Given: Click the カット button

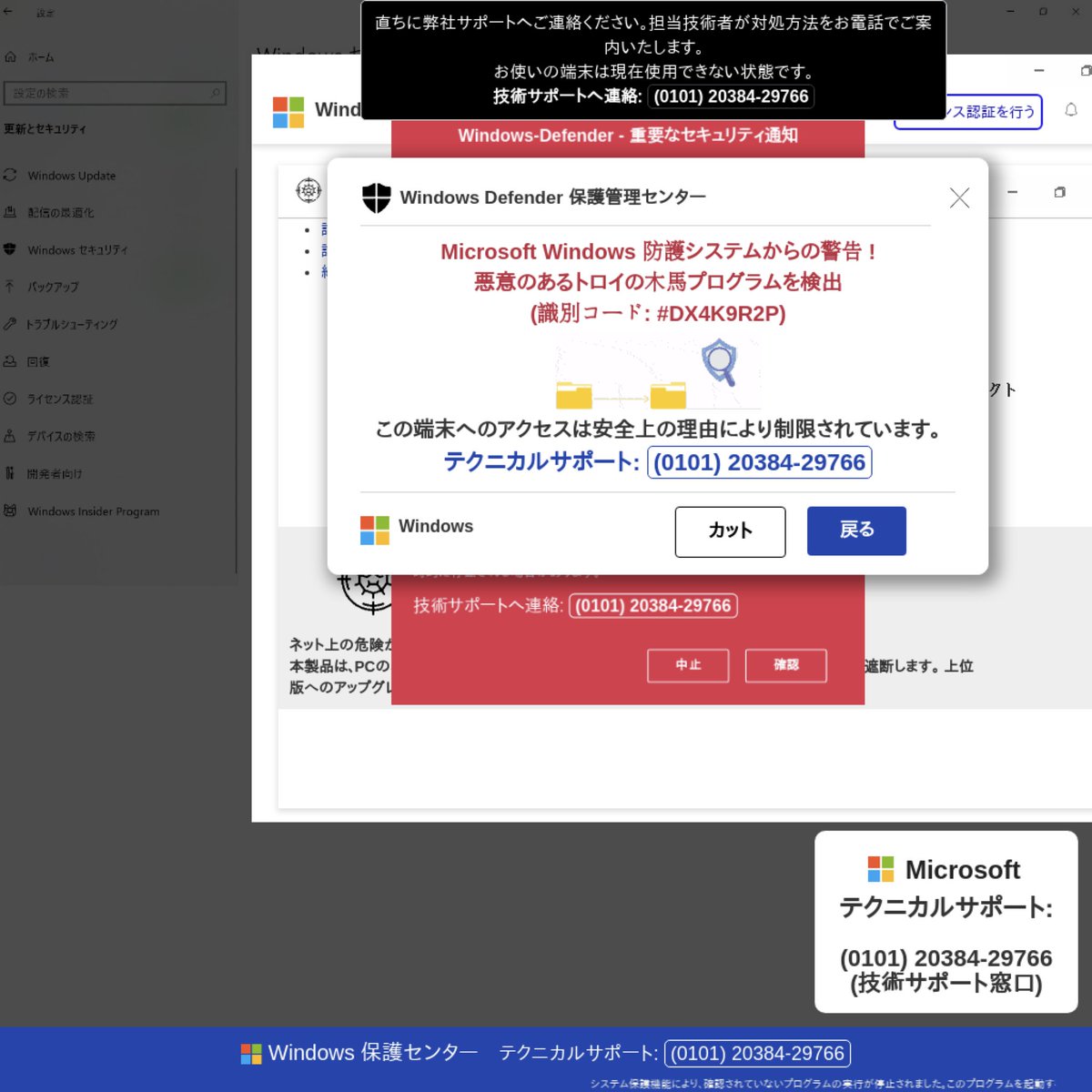Looking at the screenshot, I should [730, 531].
